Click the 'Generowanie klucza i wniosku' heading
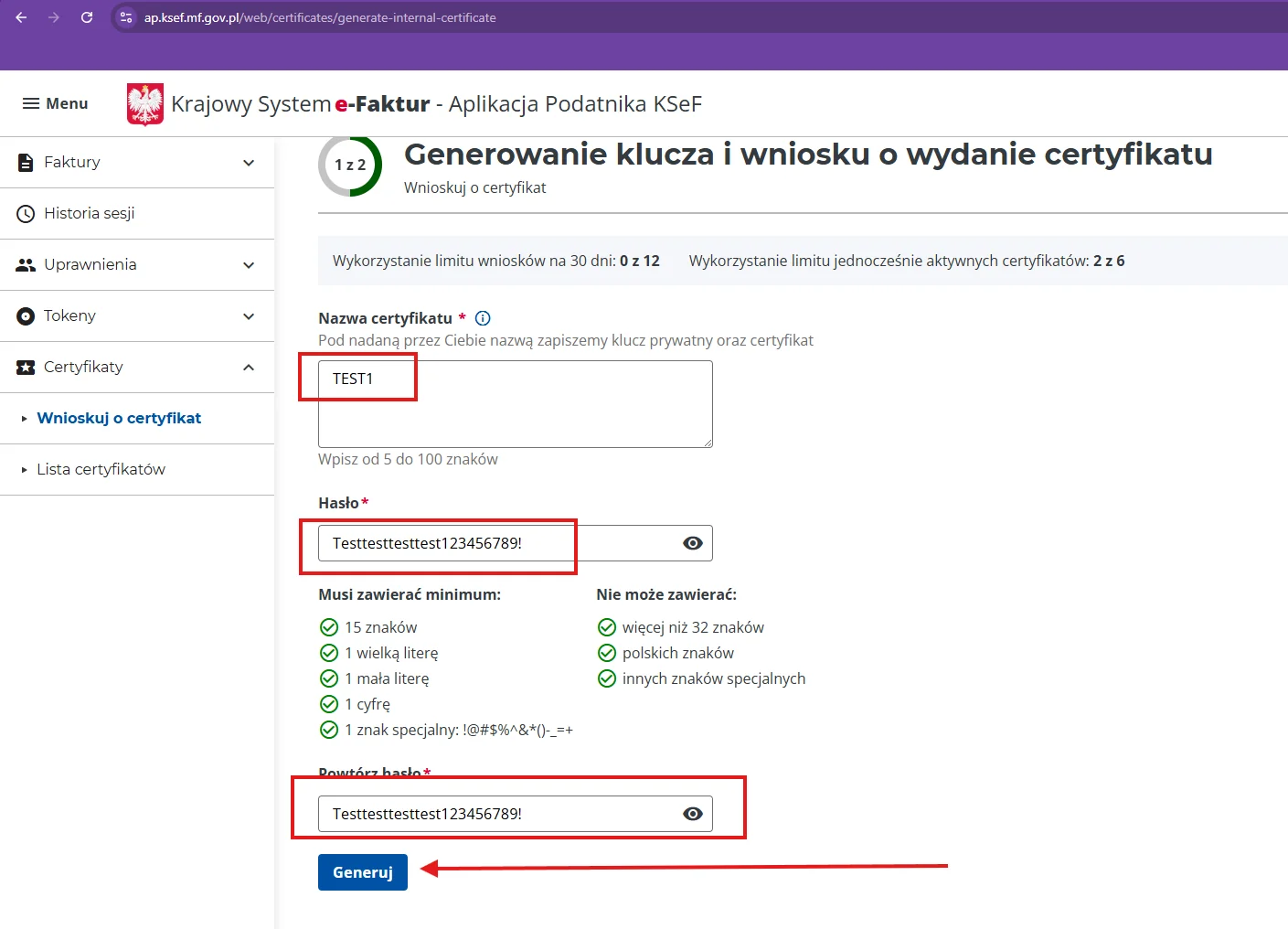The height and width of the screenshot is (929, 1288). (808, 154)
